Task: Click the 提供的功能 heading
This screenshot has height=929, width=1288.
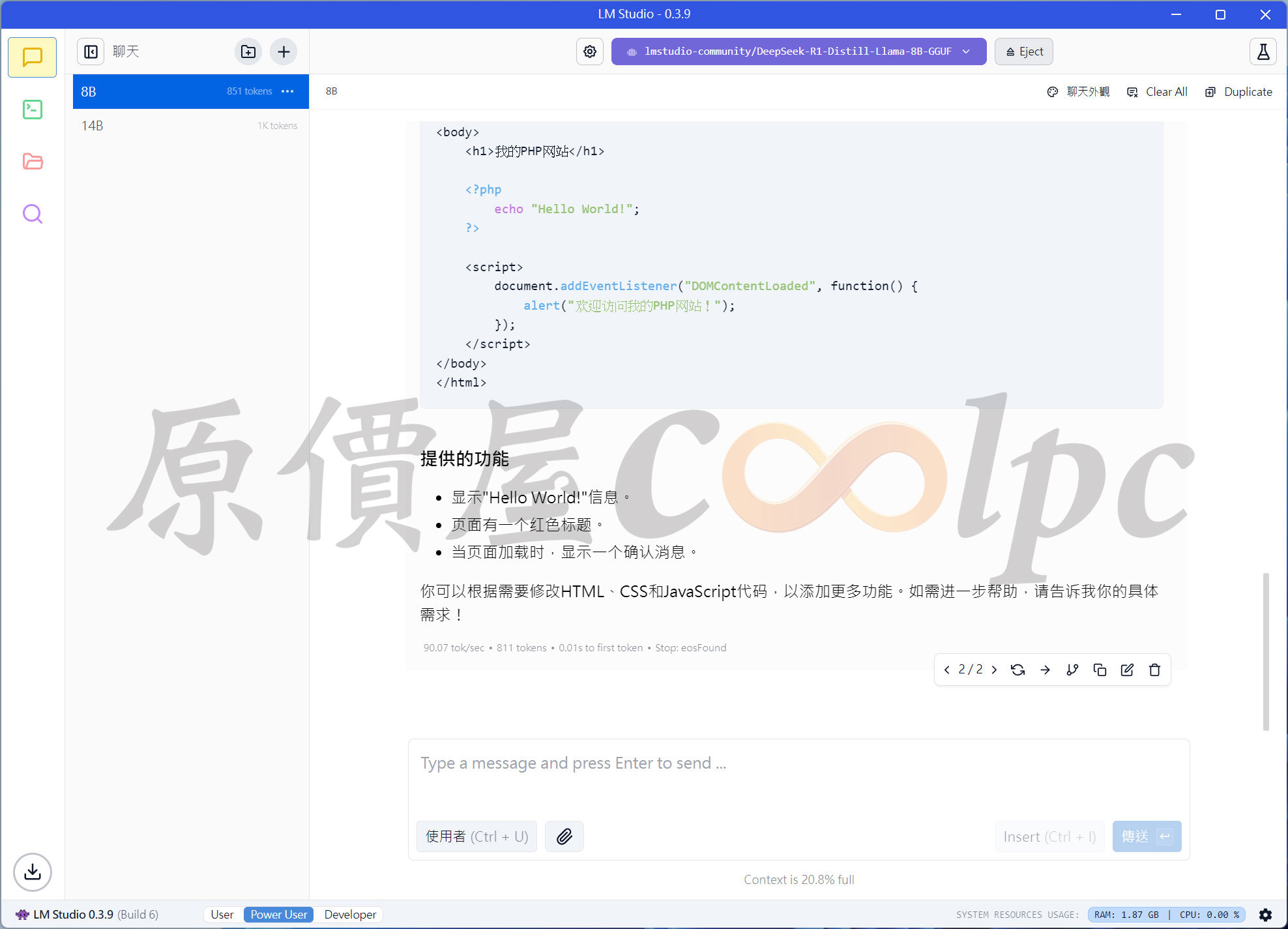Action: [464, 458]
